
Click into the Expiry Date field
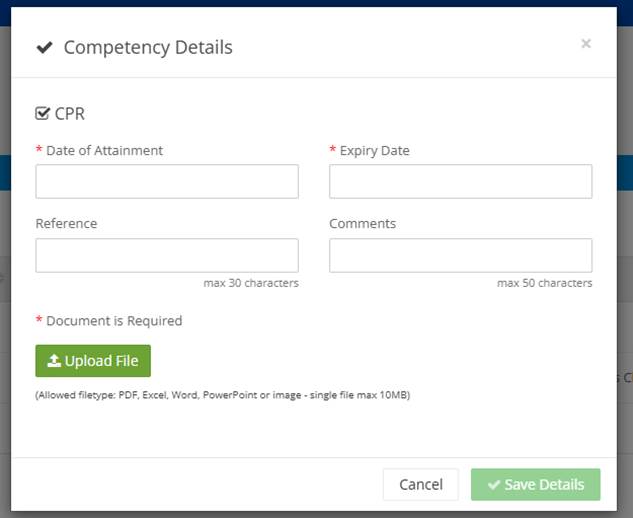460,181
